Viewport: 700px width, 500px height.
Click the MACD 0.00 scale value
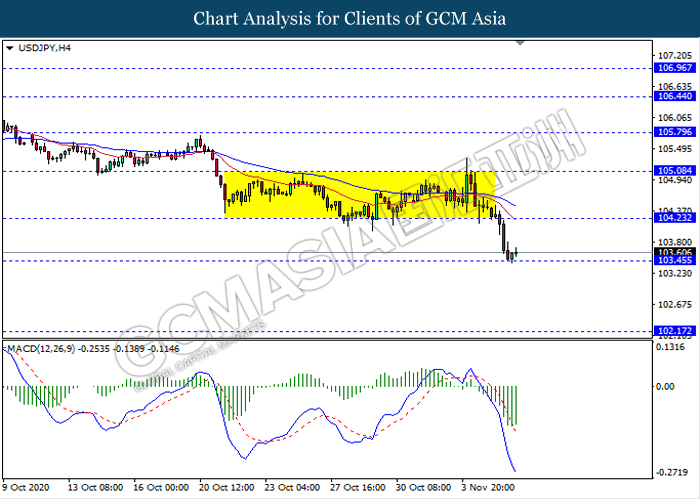pos(665,387)
